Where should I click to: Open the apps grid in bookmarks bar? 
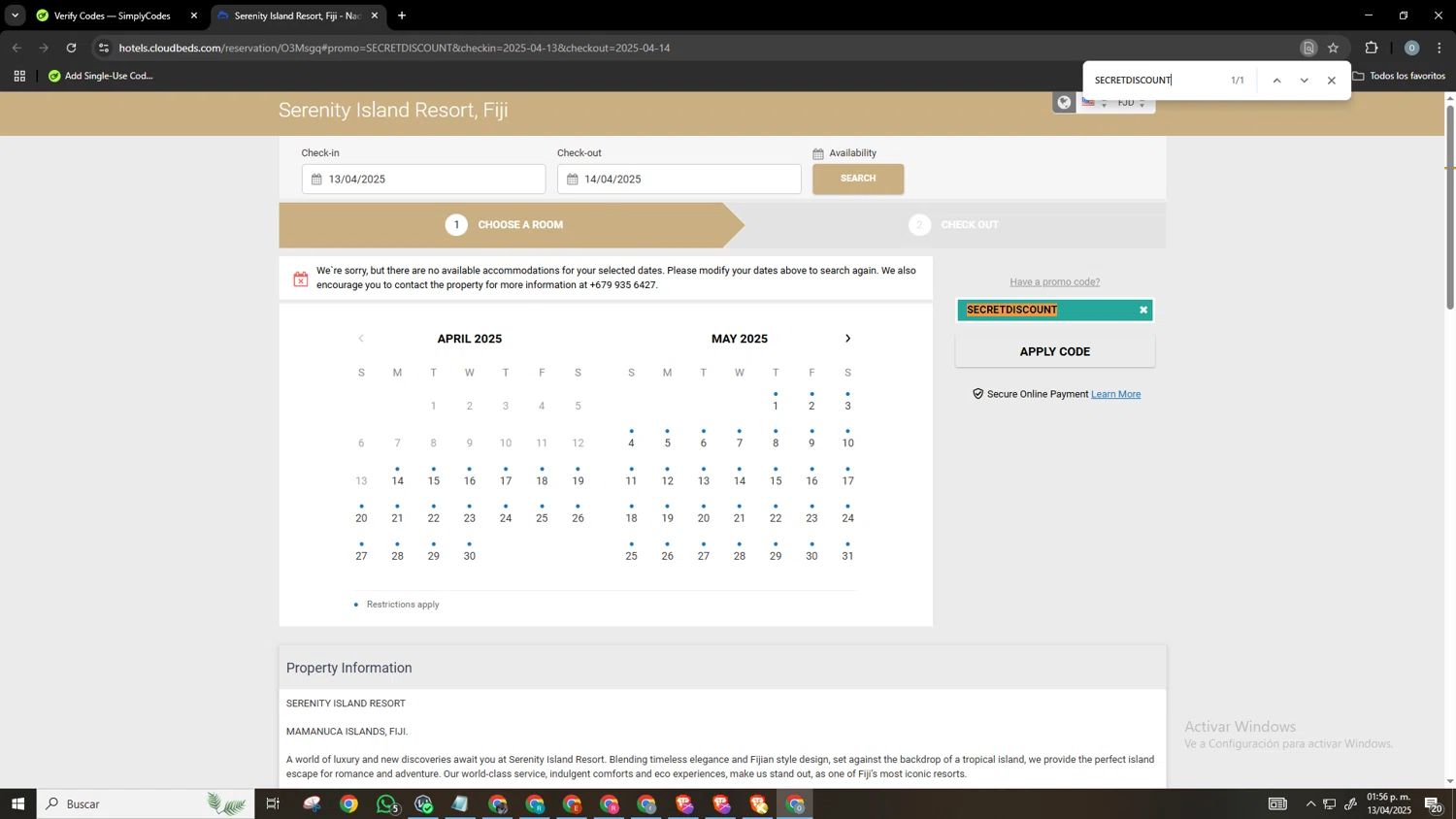19,76
